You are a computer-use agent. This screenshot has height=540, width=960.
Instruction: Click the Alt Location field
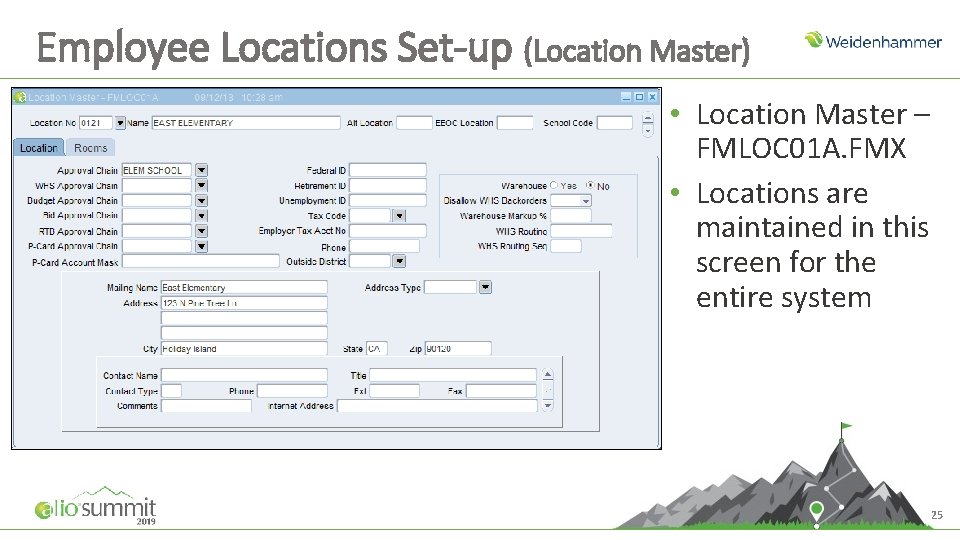414,123
